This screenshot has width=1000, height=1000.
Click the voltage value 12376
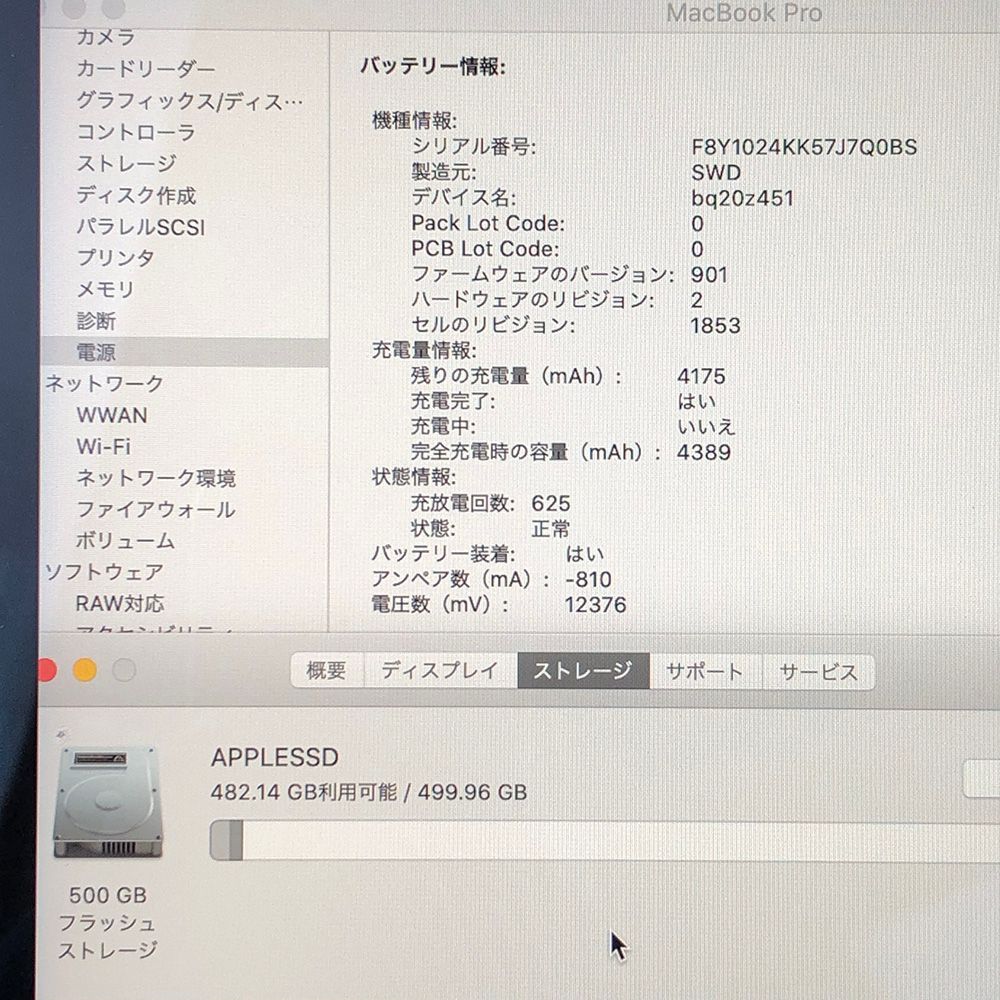click(596, 605)
